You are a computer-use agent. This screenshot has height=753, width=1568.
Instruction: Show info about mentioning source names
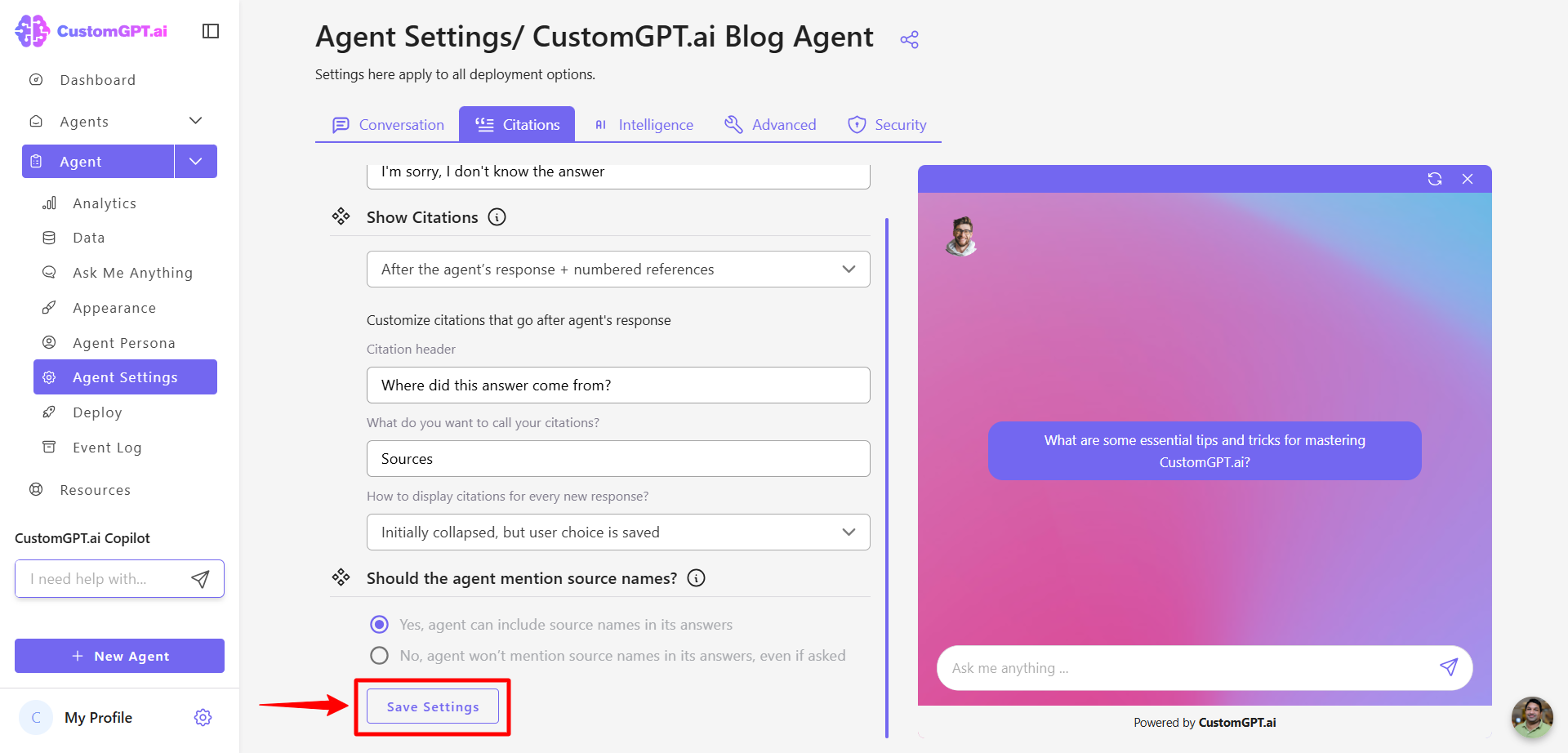click(696, 578)
